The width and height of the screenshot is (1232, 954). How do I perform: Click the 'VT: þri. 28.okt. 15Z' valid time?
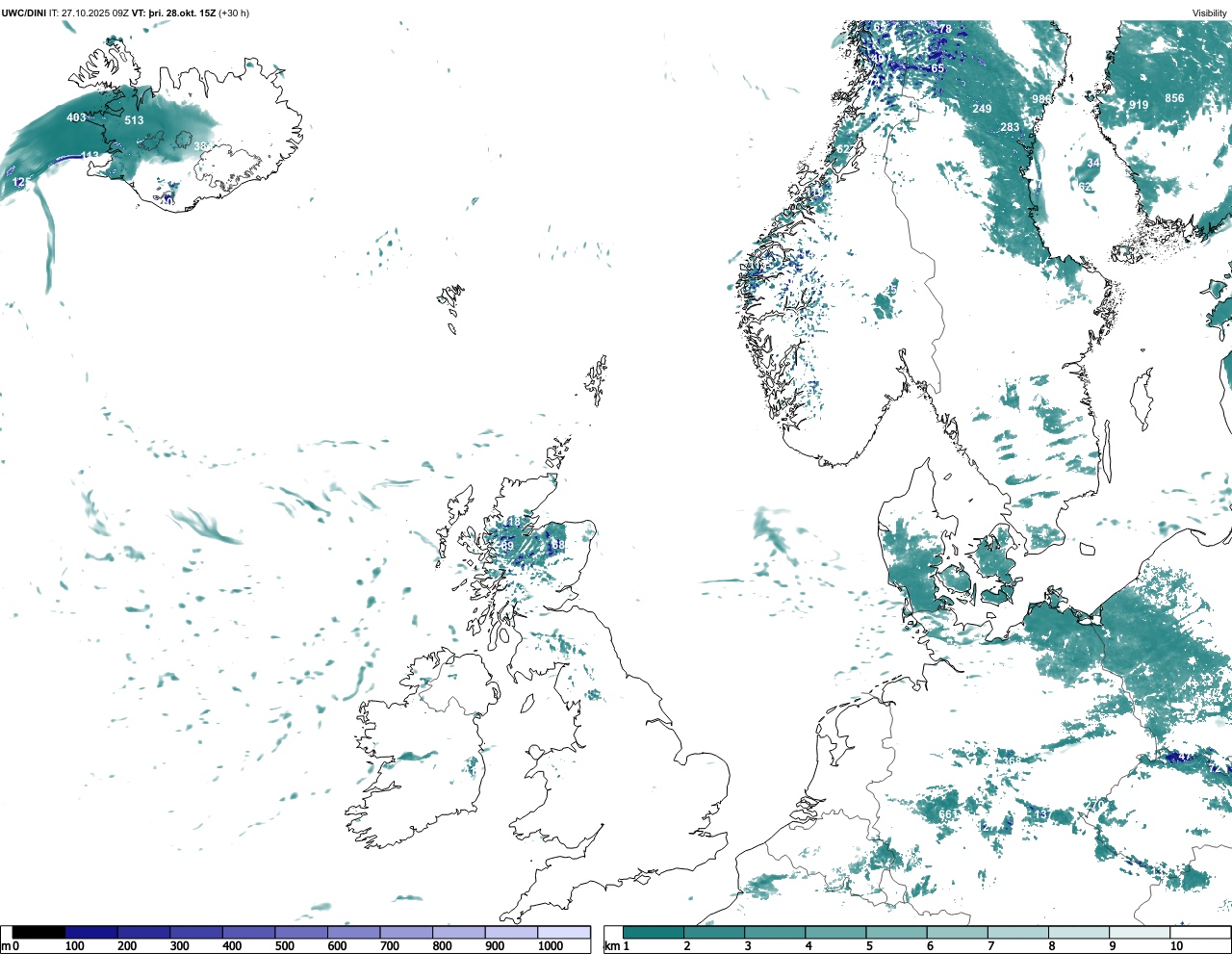click(174, 13)
